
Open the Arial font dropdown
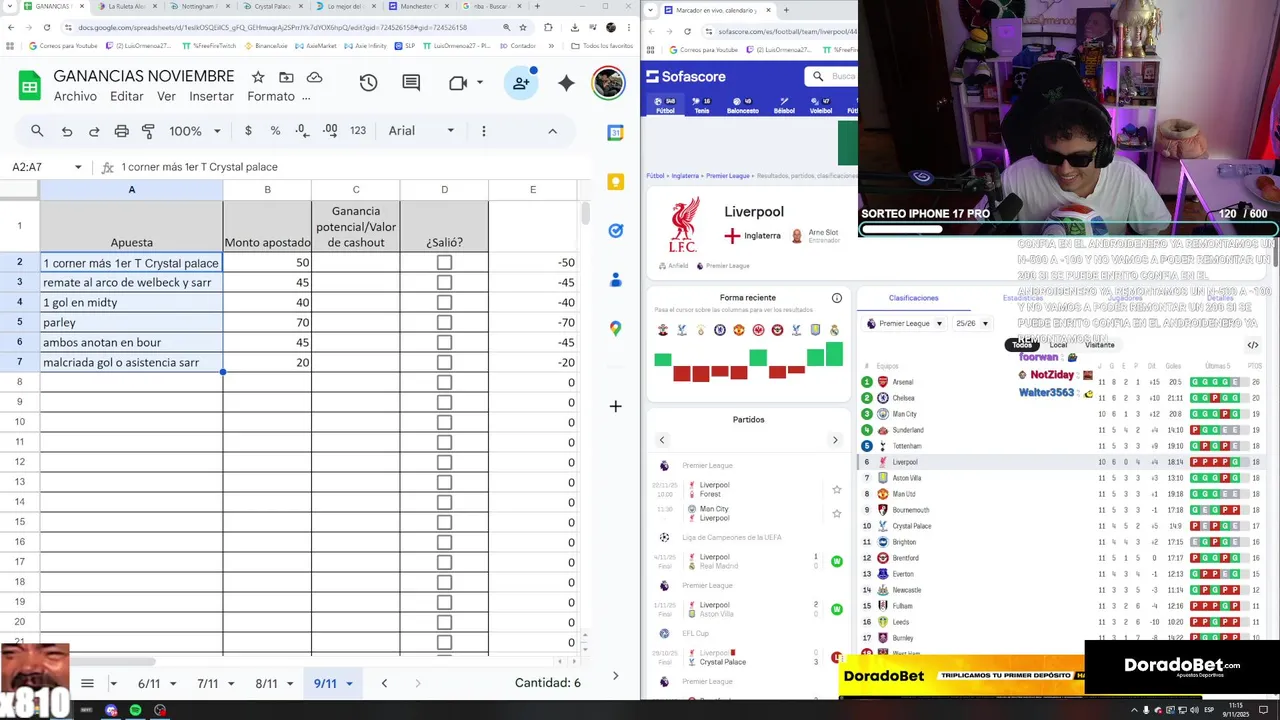tap(422, 131)
